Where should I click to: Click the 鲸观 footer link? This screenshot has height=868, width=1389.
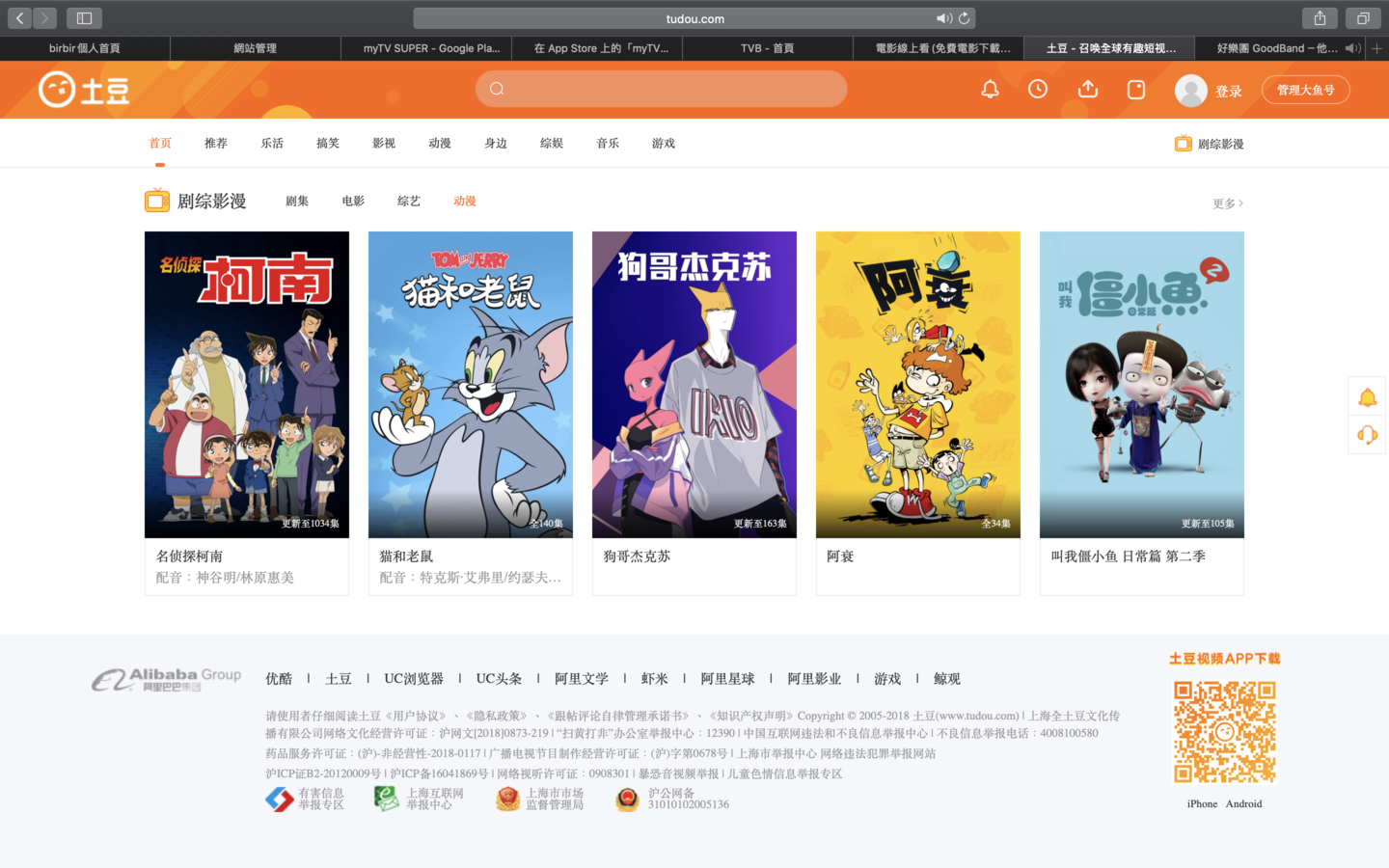[x=947, y=679]
